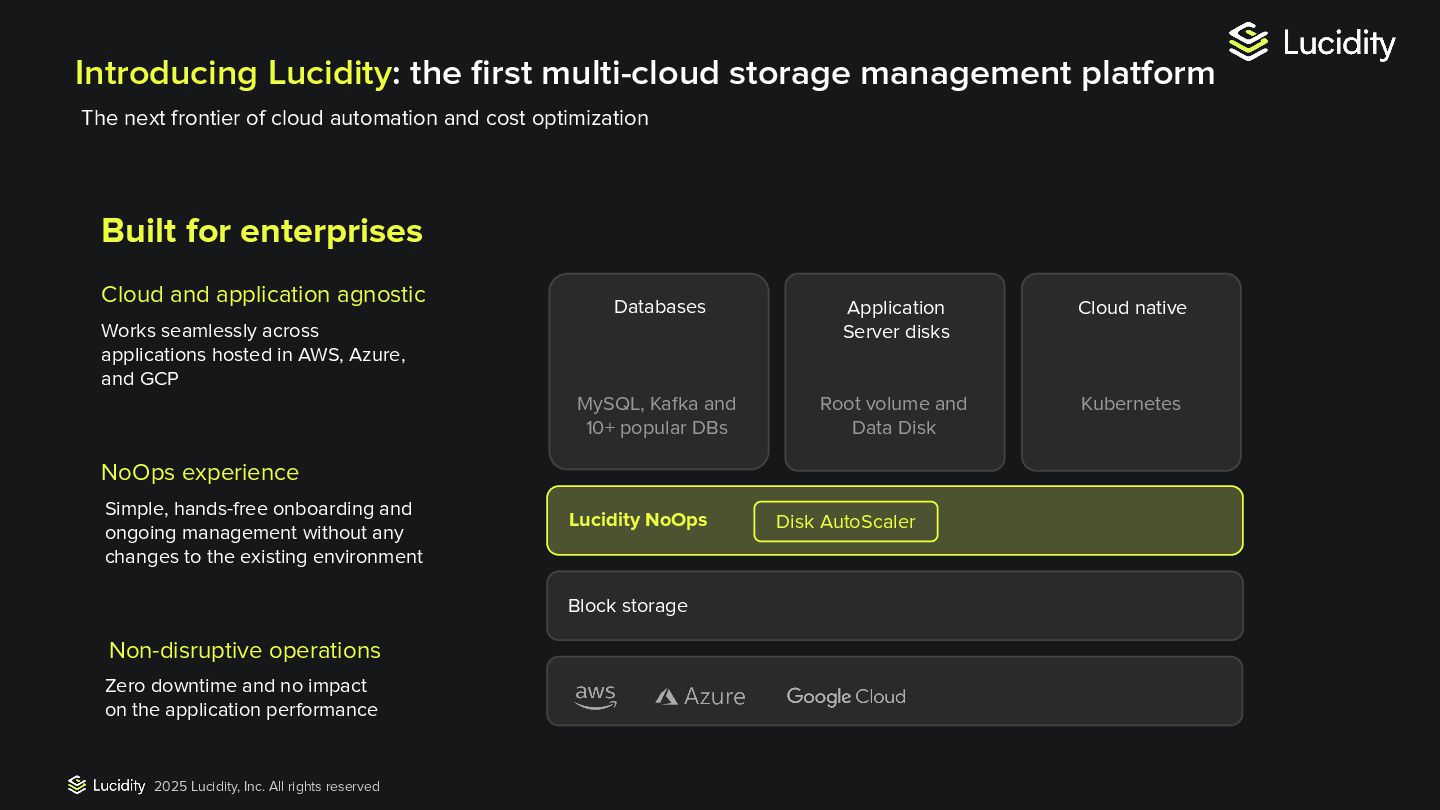Click the Lucidity NoOps label
Screen dimensions: 1440x810
(638, 520)
